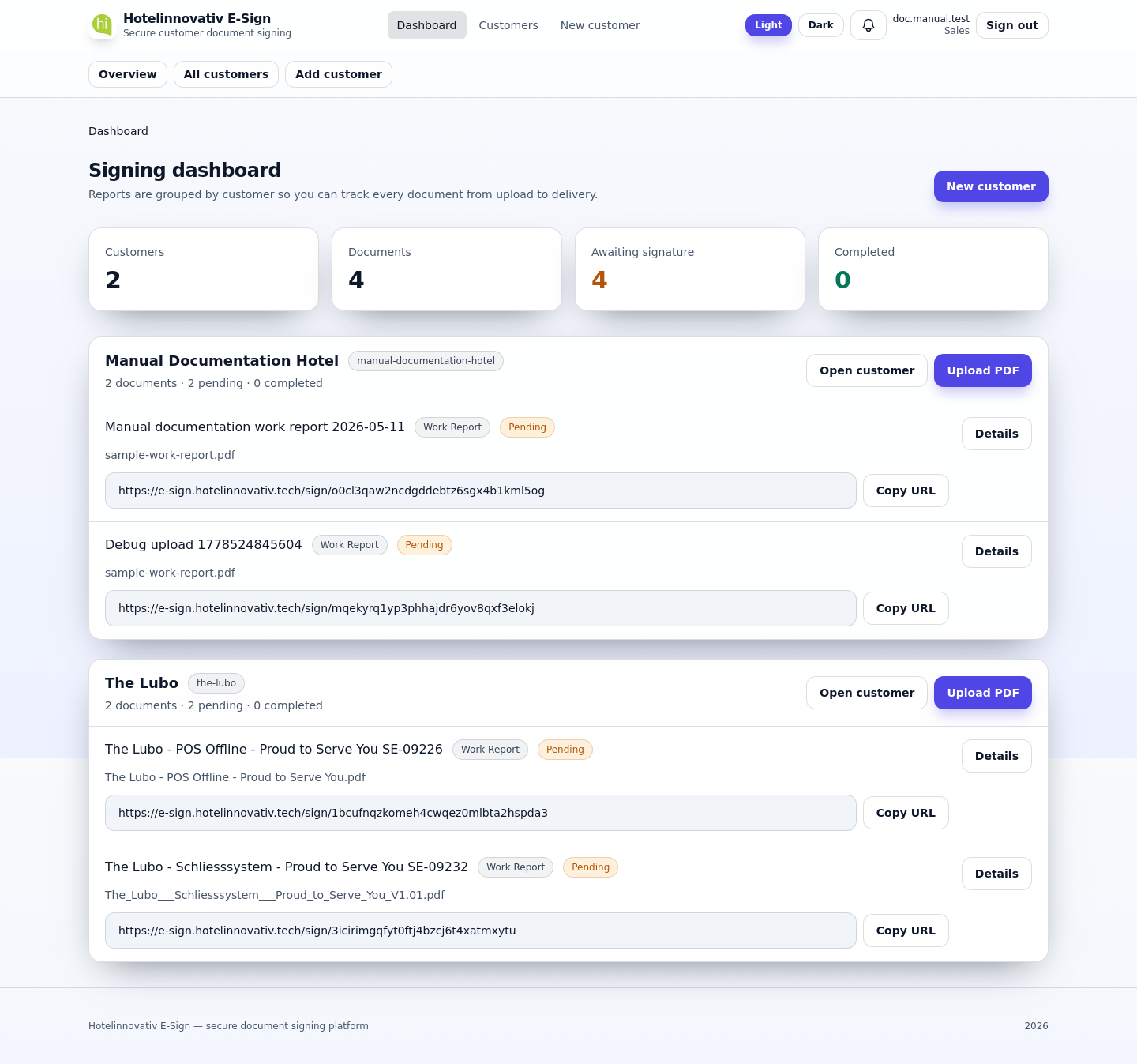The height and width of the screenshot is (1064, 1137).
Task: Open customer Manual Documentation Hotel
Action: click(x=867, y=370)
